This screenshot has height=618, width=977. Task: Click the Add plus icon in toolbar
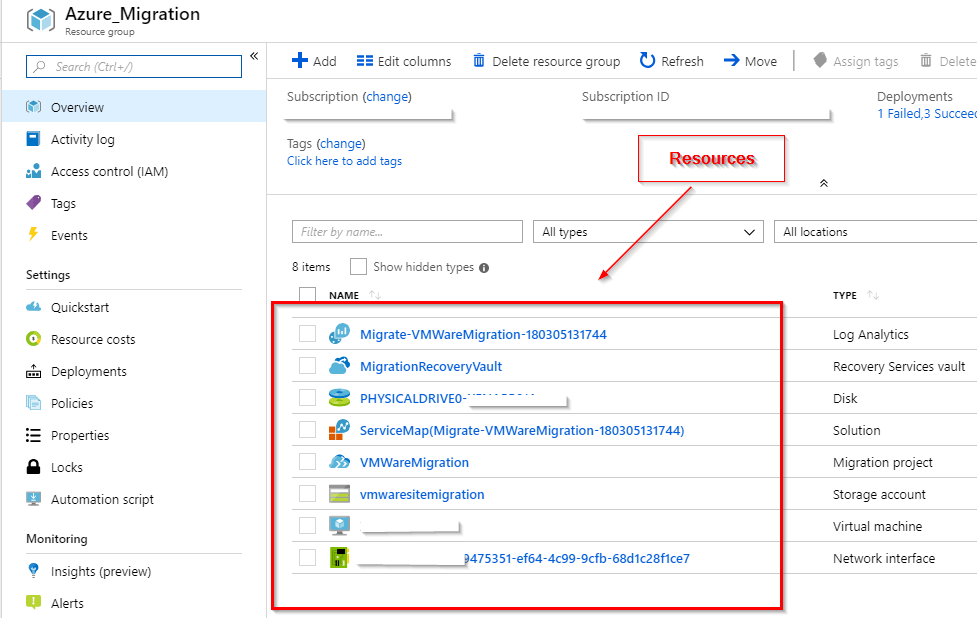point(299,61)
